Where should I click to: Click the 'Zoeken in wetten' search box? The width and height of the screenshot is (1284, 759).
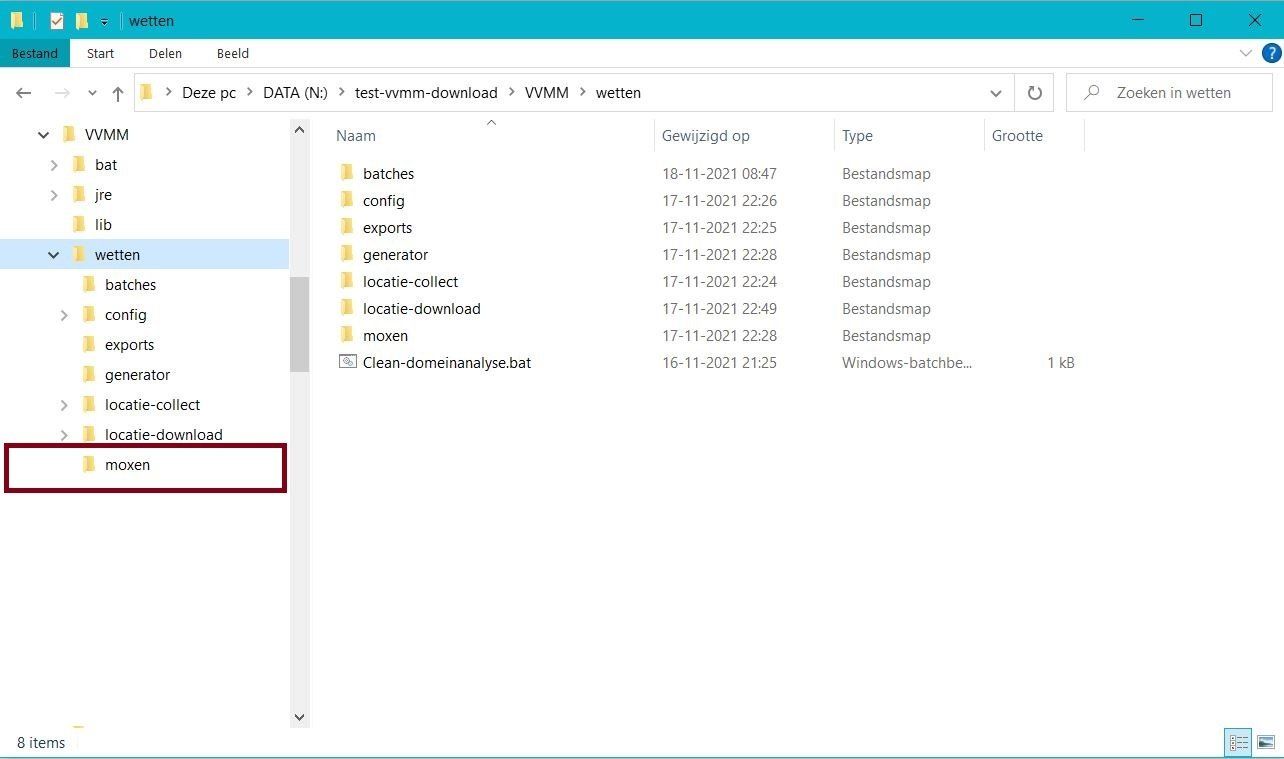pyautogui.click(x=1169, y=93)
